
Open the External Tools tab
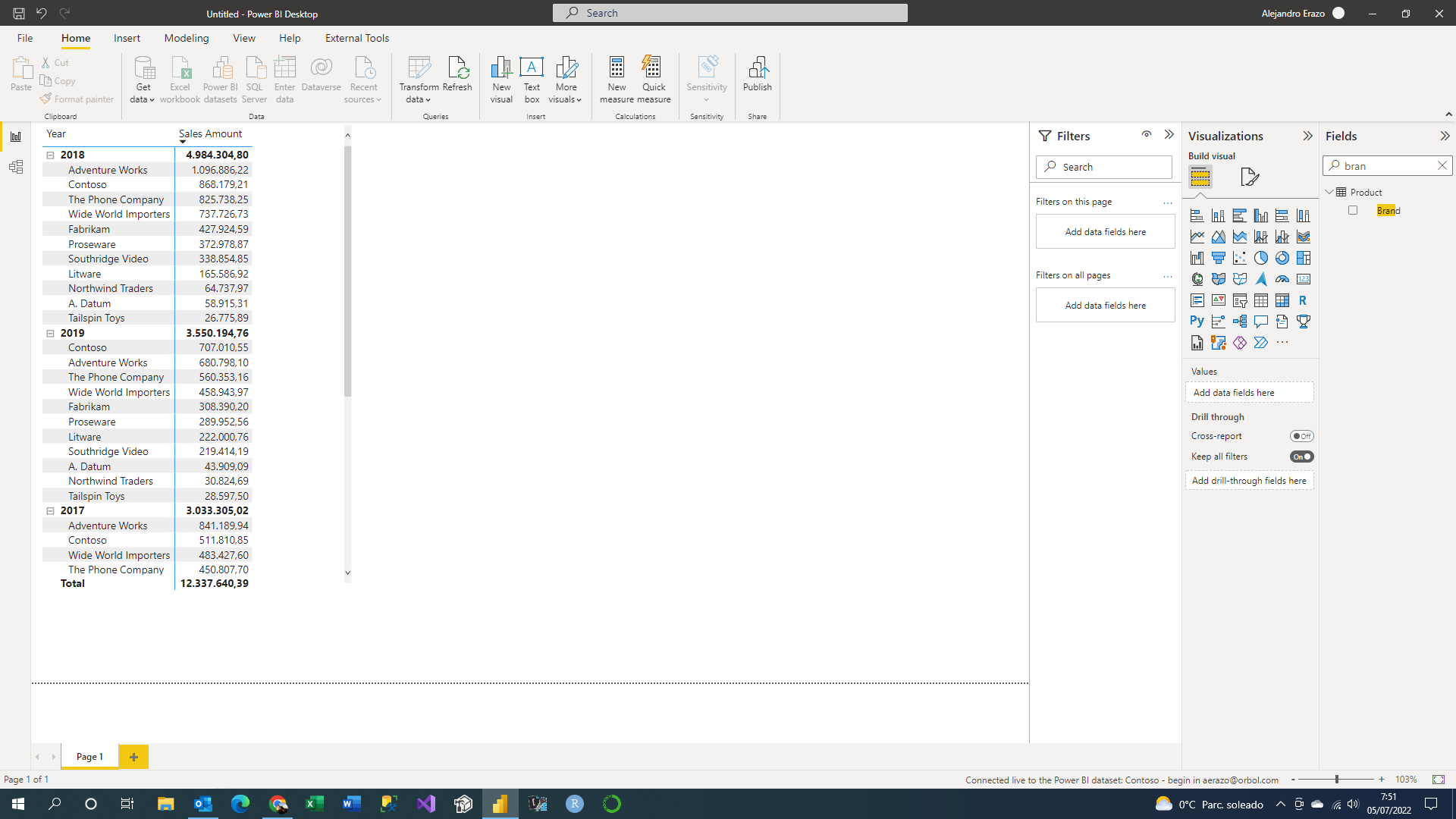click(357, 38)
